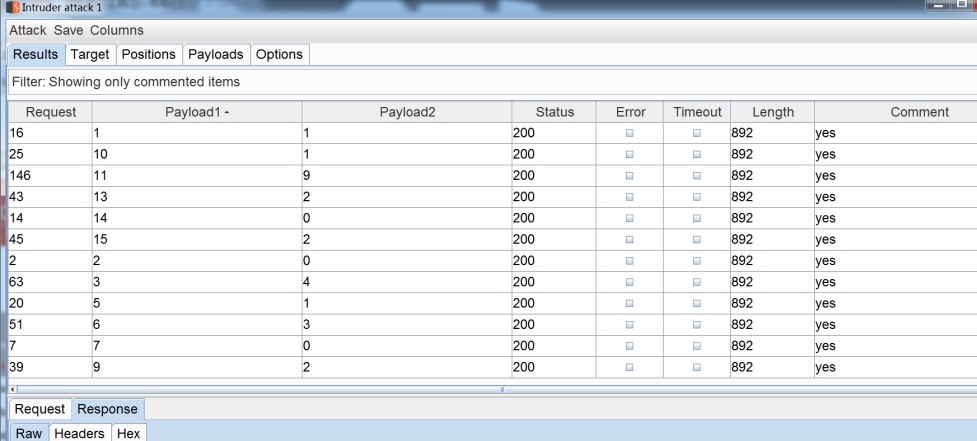
Task: Click the scrollbar left arrow
Action: point(12,389)
